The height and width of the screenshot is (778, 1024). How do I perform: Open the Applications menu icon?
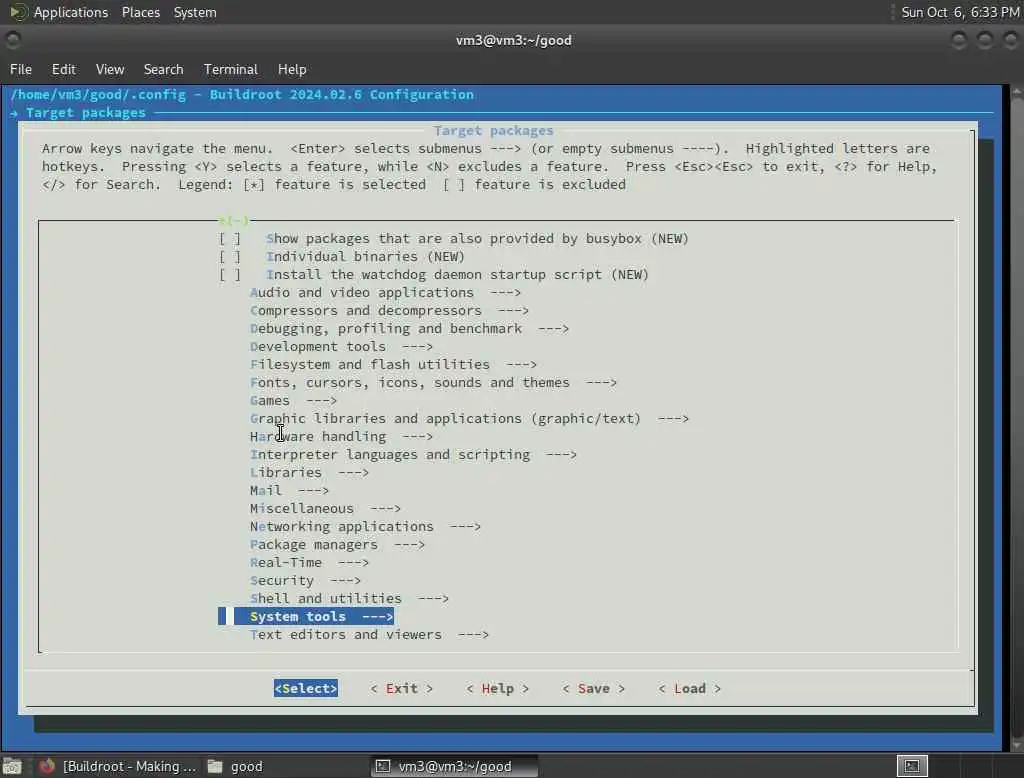click(x=17, y=12)
